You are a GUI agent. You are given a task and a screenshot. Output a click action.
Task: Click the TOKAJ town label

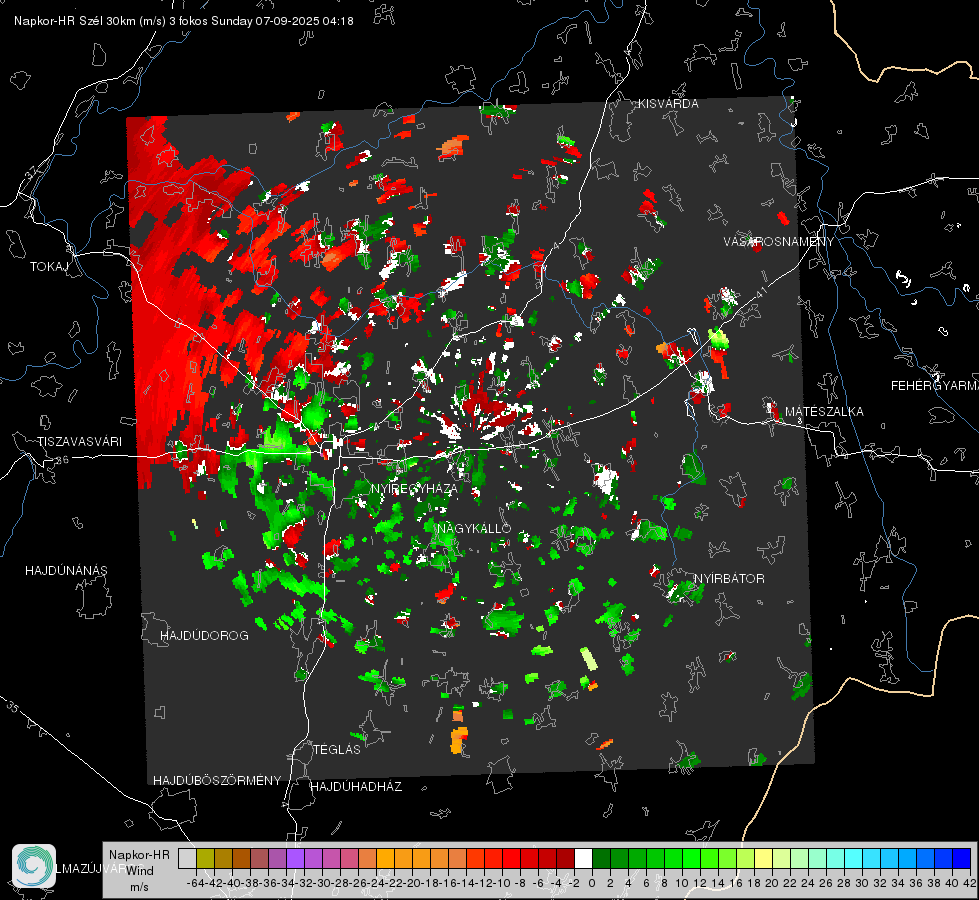pos(49,267)
